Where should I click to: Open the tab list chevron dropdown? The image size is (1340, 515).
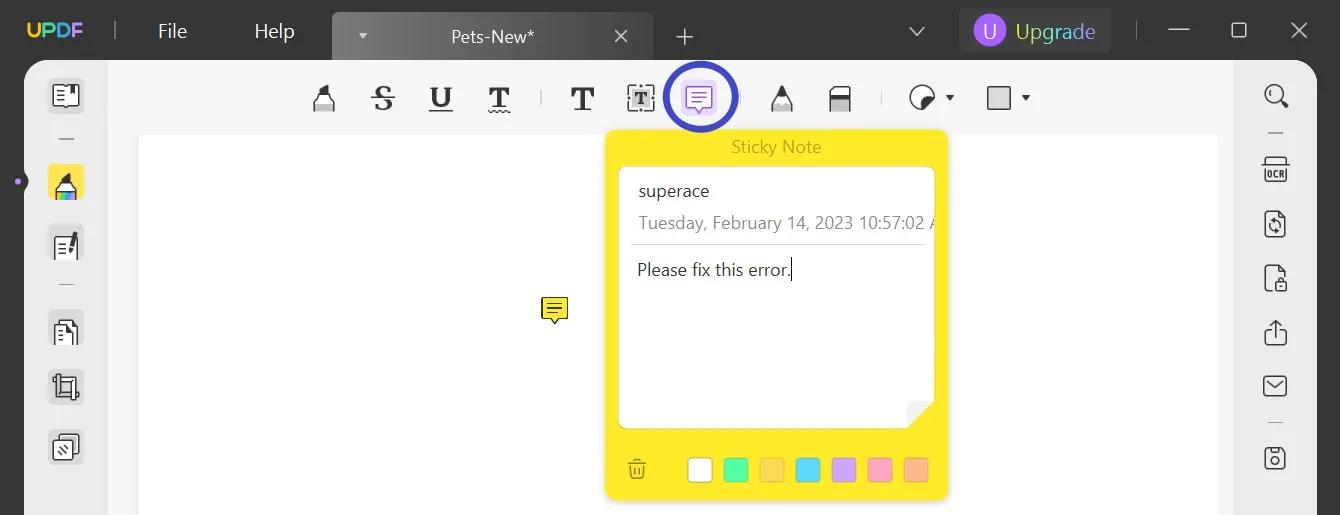(916, 32)
